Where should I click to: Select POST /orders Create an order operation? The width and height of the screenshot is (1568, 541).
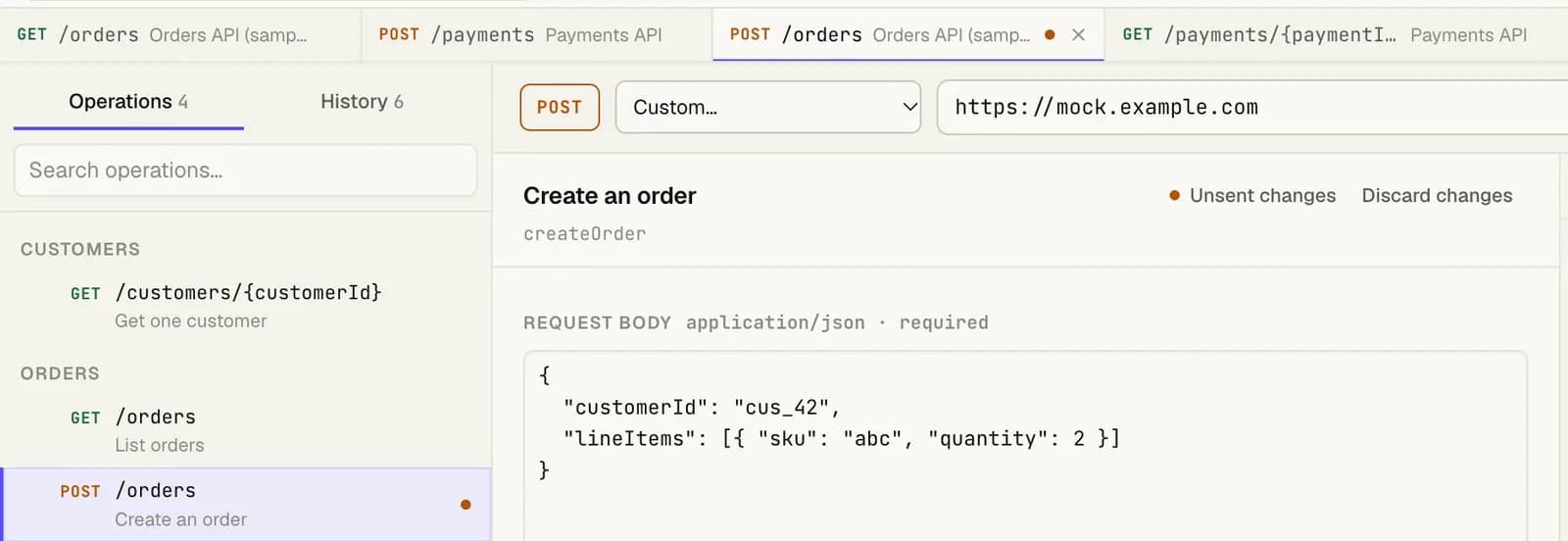pos(245,505)
